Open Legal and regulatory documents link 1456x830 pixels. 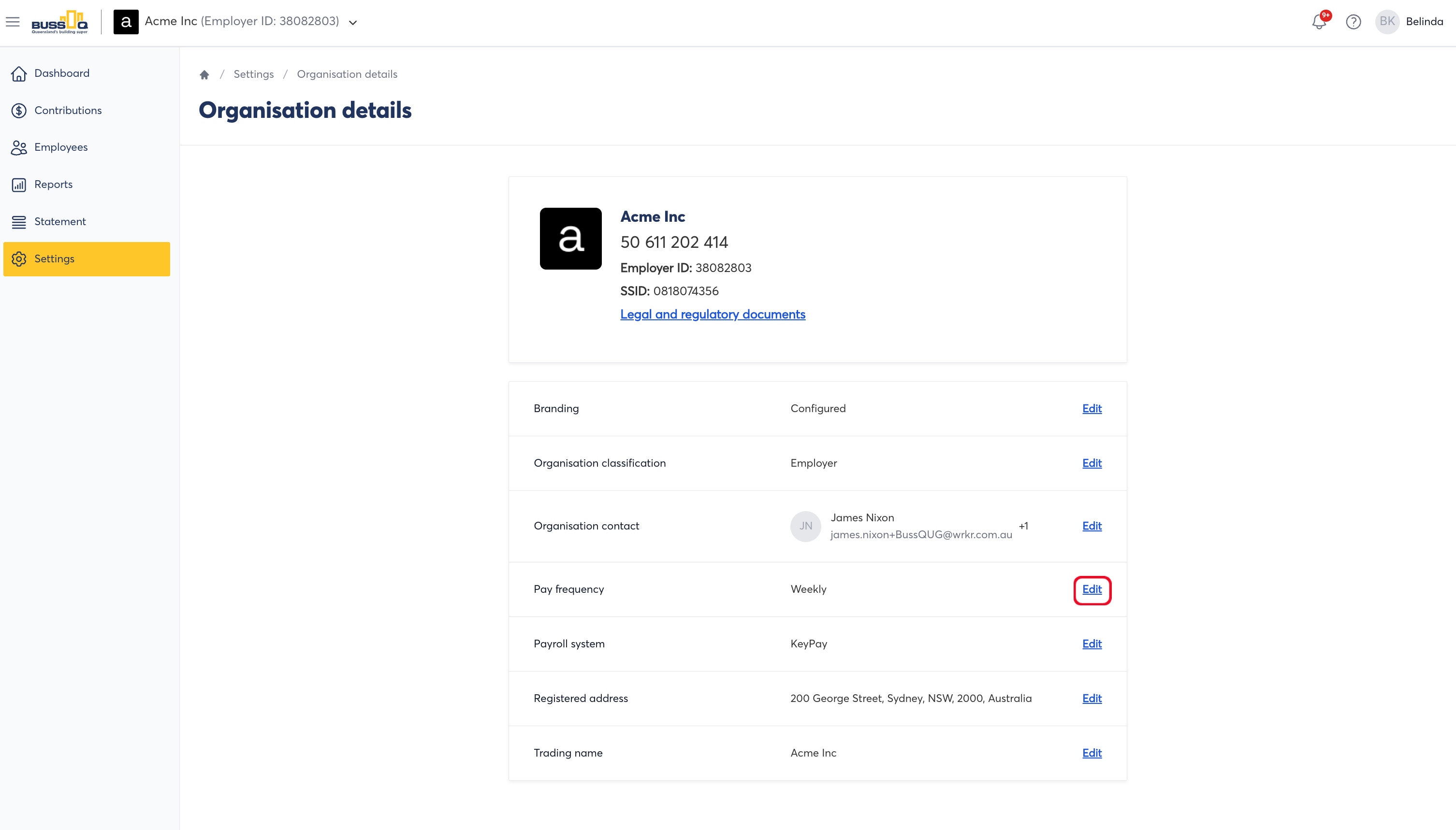[x=713, y=314]
